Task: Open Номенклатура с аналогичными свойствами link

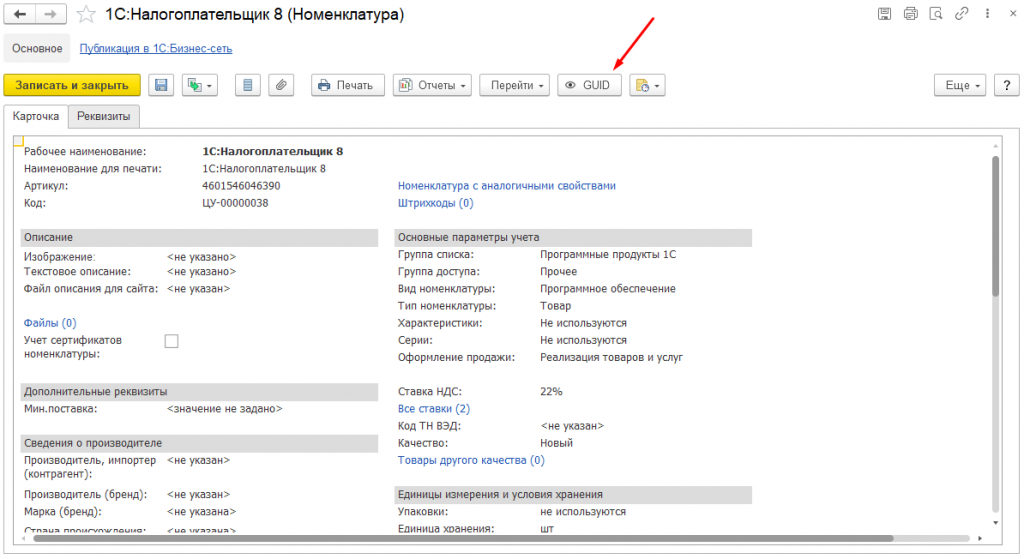Action: [507, 186]
